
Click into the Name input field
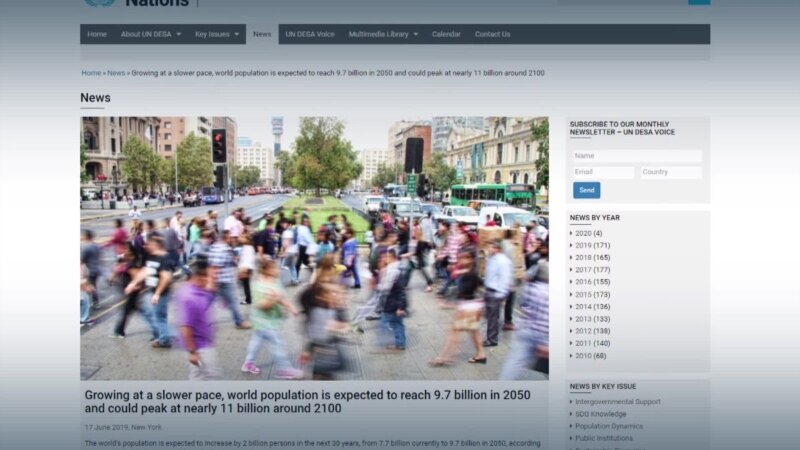(637, 156)
